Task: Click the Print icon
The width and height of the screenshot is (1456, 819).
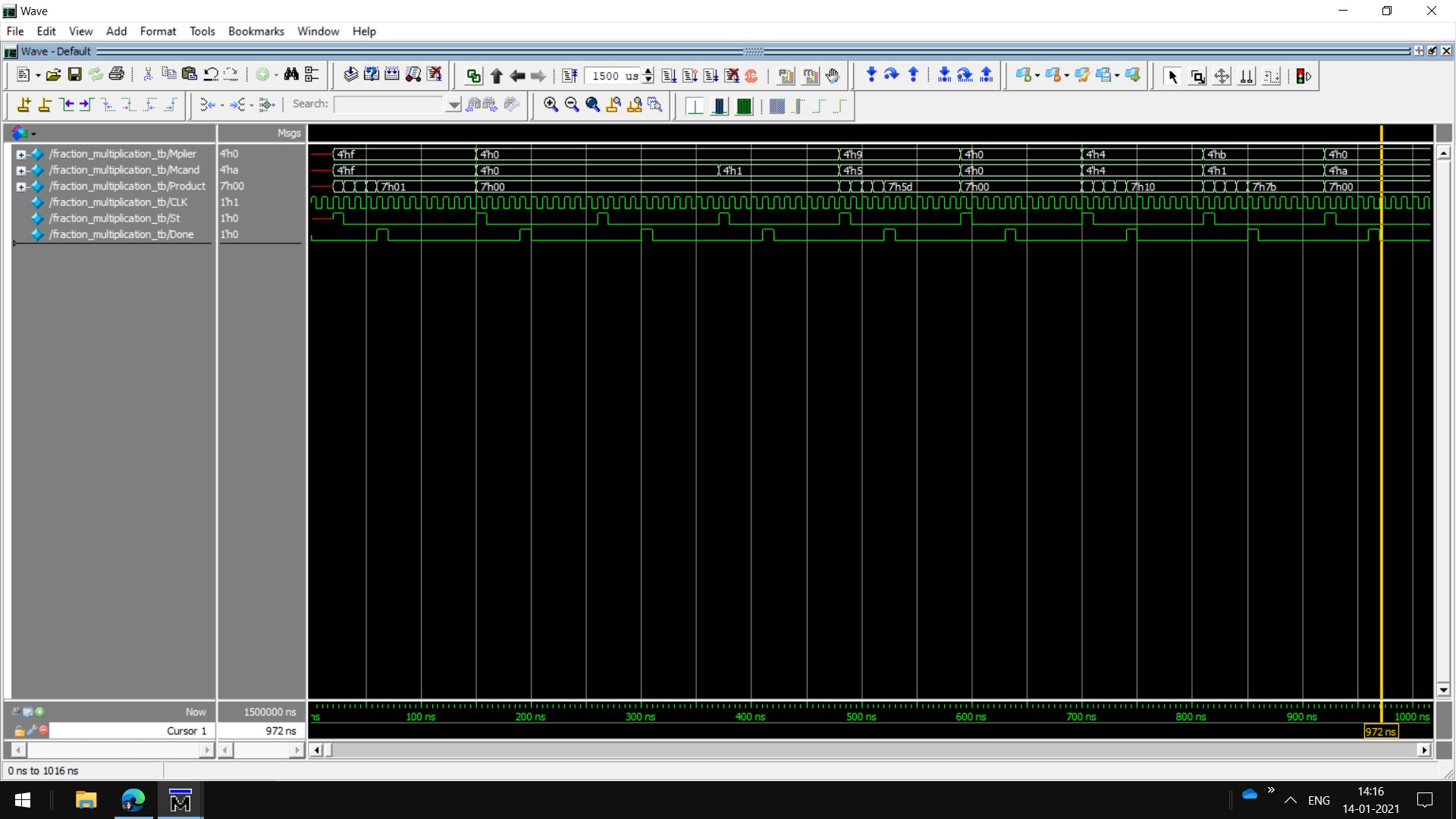Action: (x=116, y=75)
